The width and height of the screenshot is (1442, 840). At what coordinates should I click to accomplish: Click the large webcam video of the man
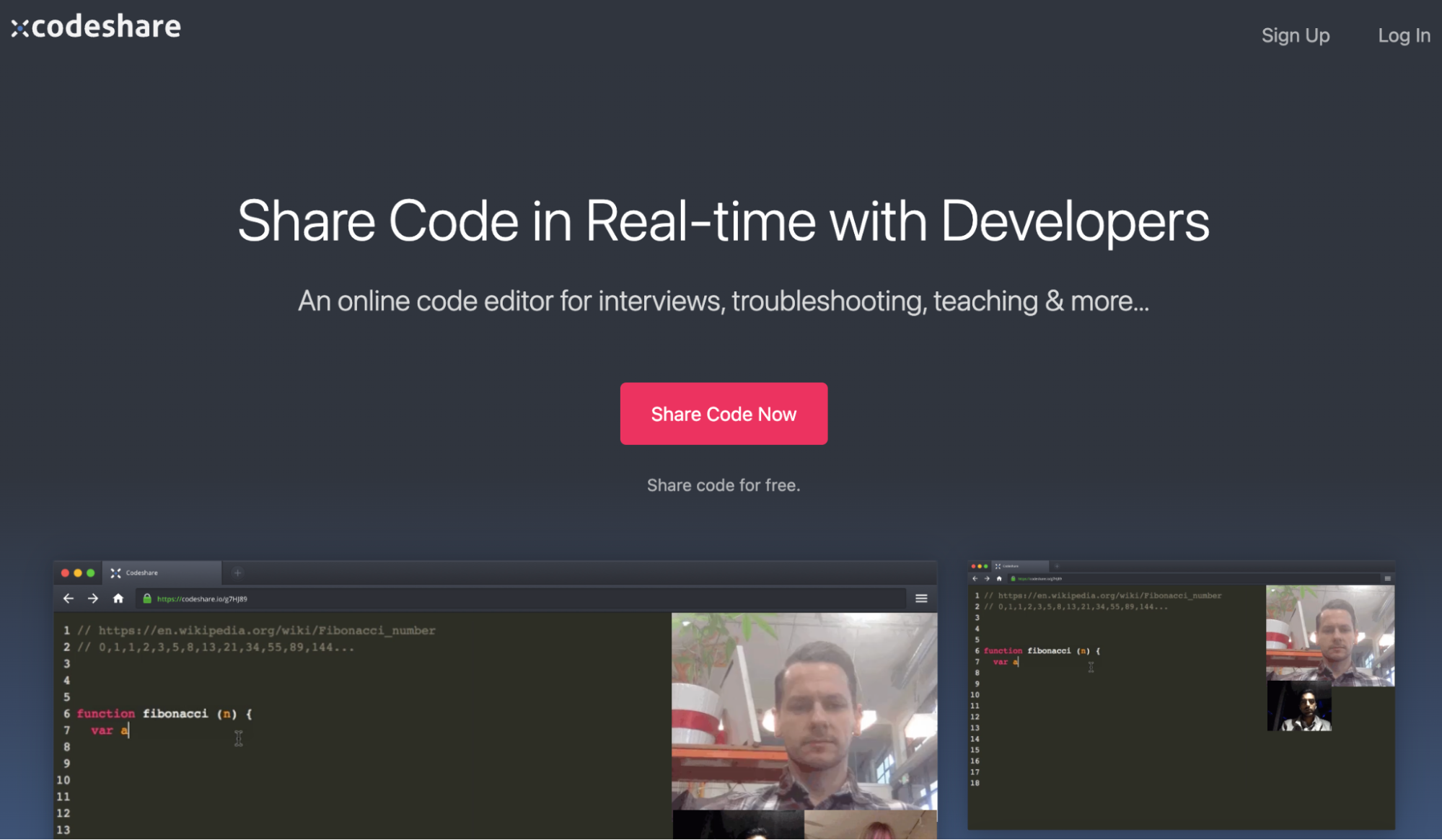click(804, 711)
